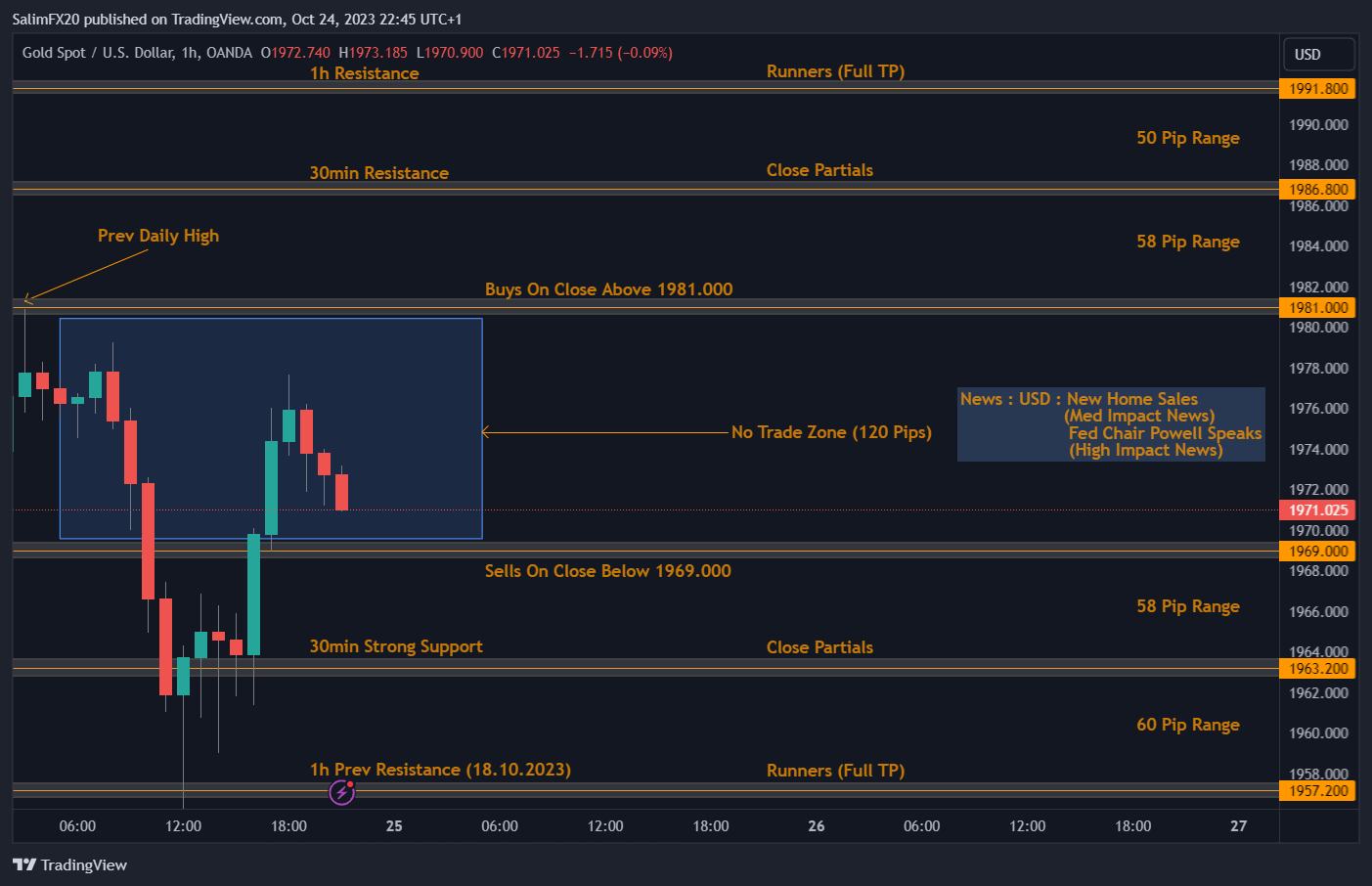Click the 1957.200 price label on the scale

(x=1317, y=790)
